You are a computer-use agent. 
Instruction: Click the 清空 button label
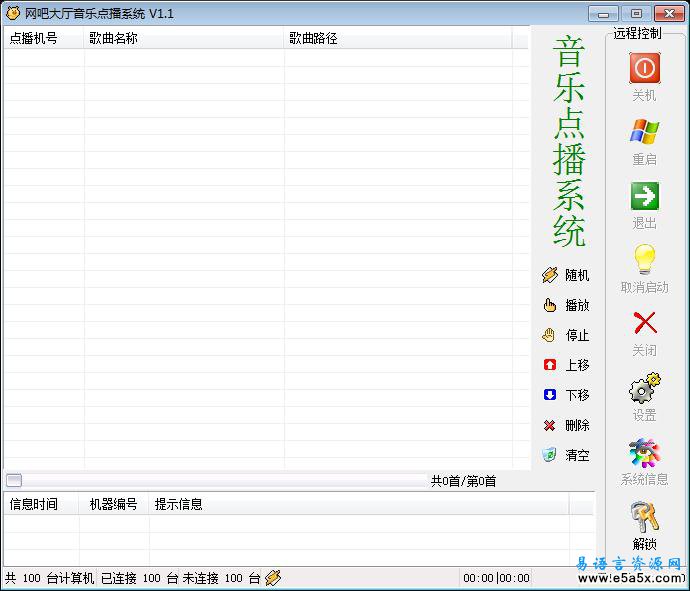pyautogui.click(x=577, y=455)
